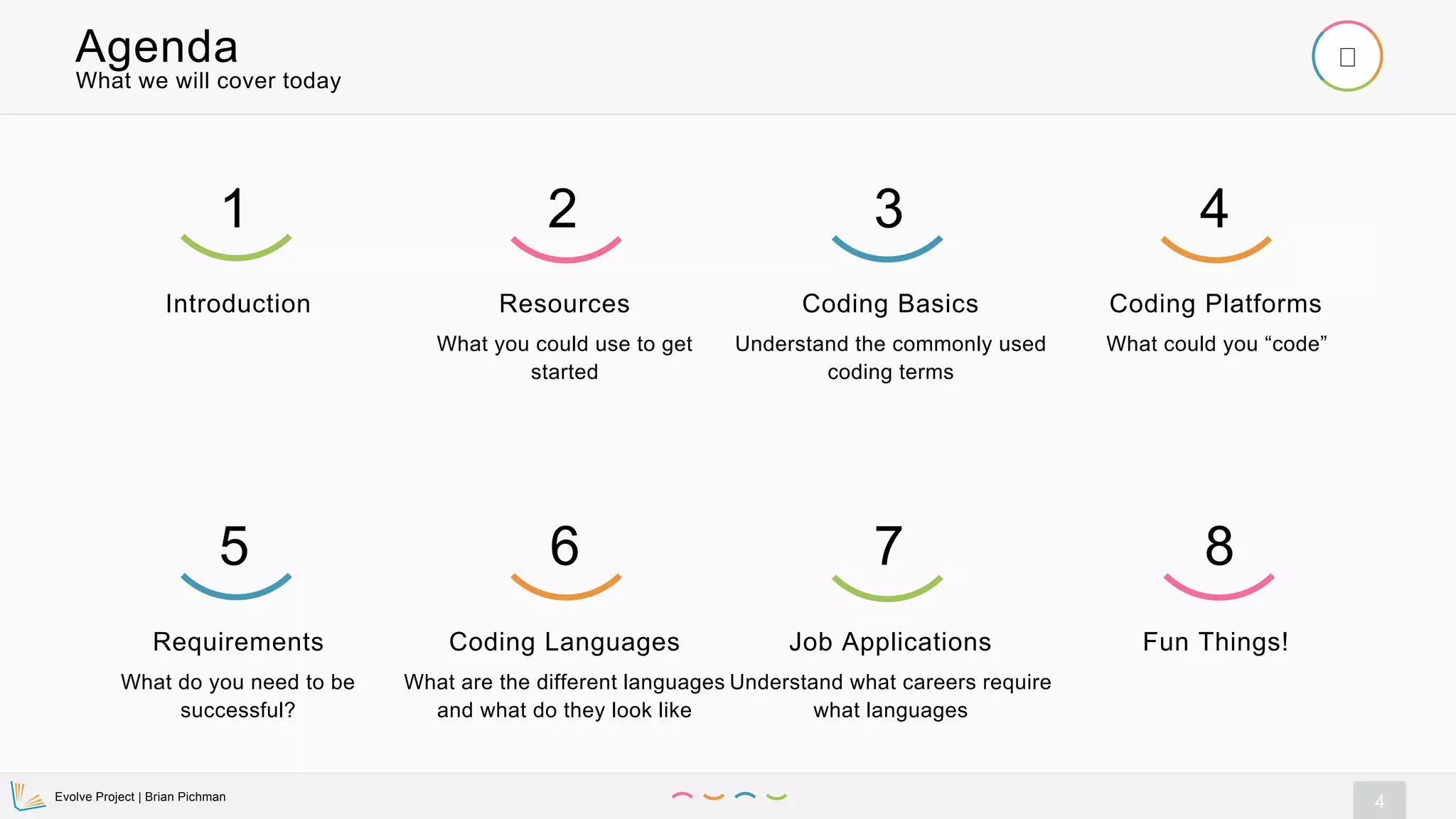The height and width of the screenshot is (819, 1456).
Task: Click the number 7 above Job Applications
Action: pos(889,546)
